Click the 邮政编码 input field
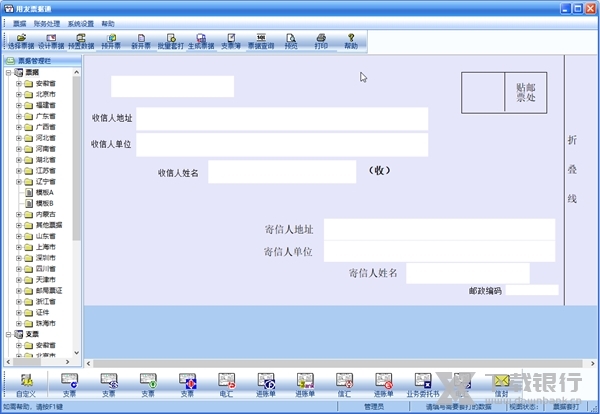The width and height of the screenshot is (600, 414). point(532,290)
